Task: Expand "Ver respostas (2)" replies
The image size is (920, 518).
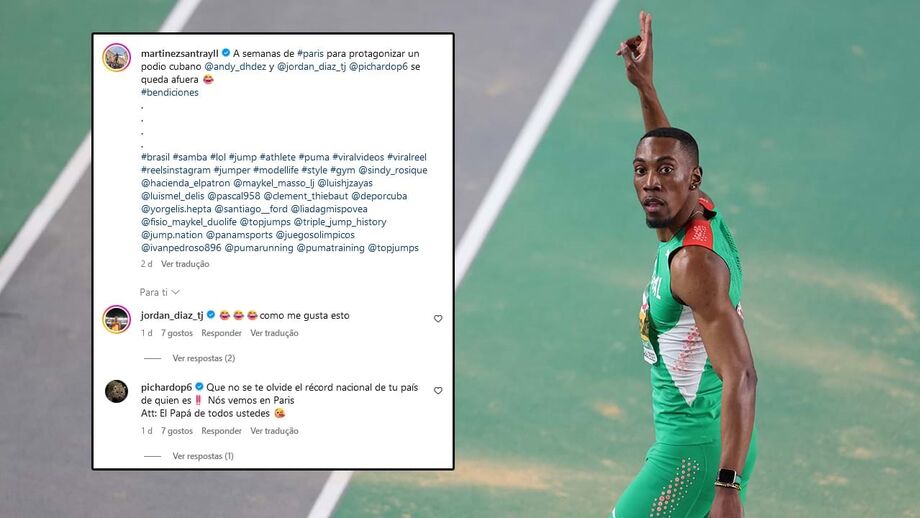Action: coord(204,358)
